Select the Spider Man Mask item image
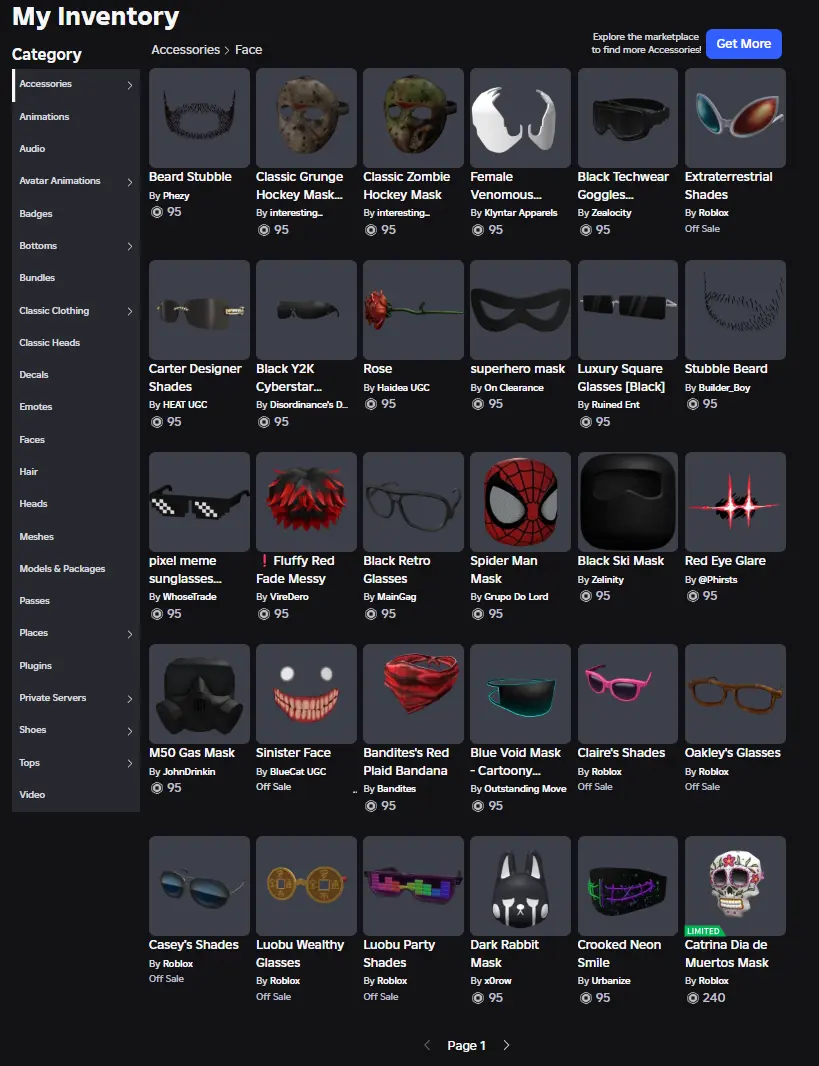The height and width of the screenshot is (1066, 819). point(520,502)
